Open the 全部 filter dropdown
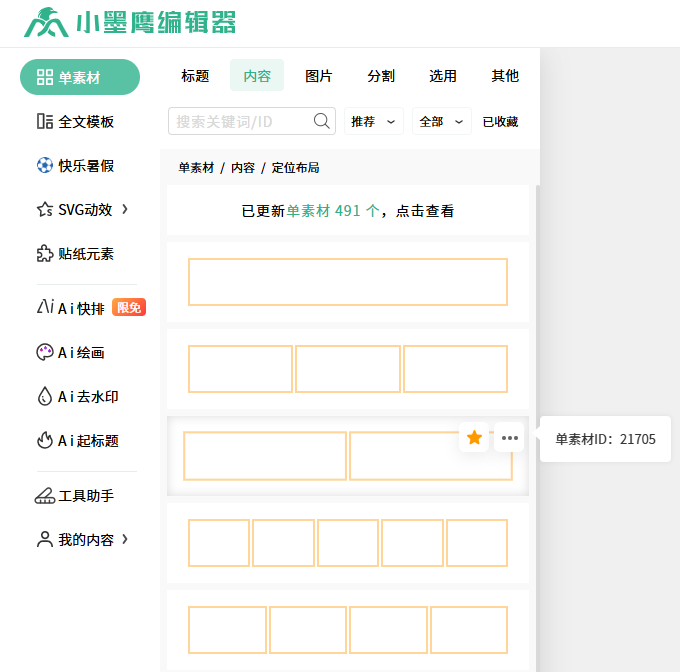Screen dimensions: 680x672 441,121
